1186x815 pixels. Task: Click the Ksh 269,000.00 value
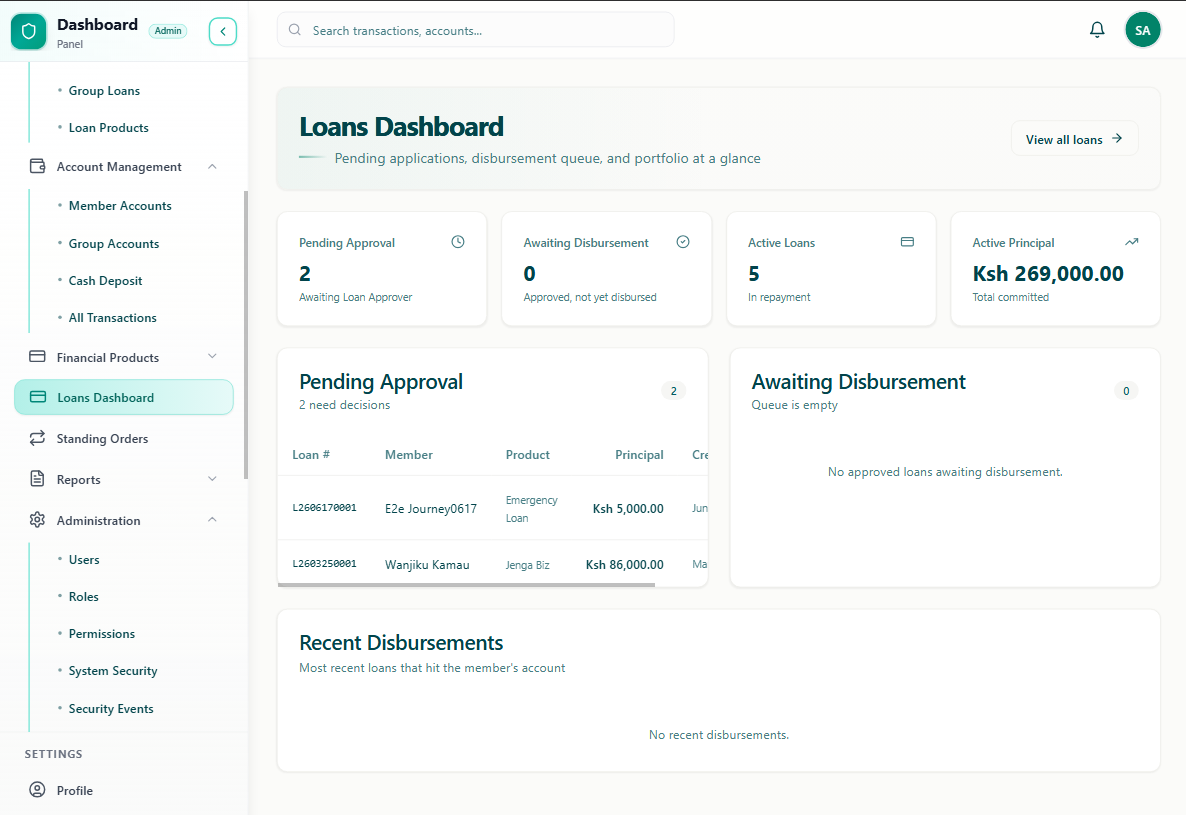pyautogui.click(x=1048, y=273)
